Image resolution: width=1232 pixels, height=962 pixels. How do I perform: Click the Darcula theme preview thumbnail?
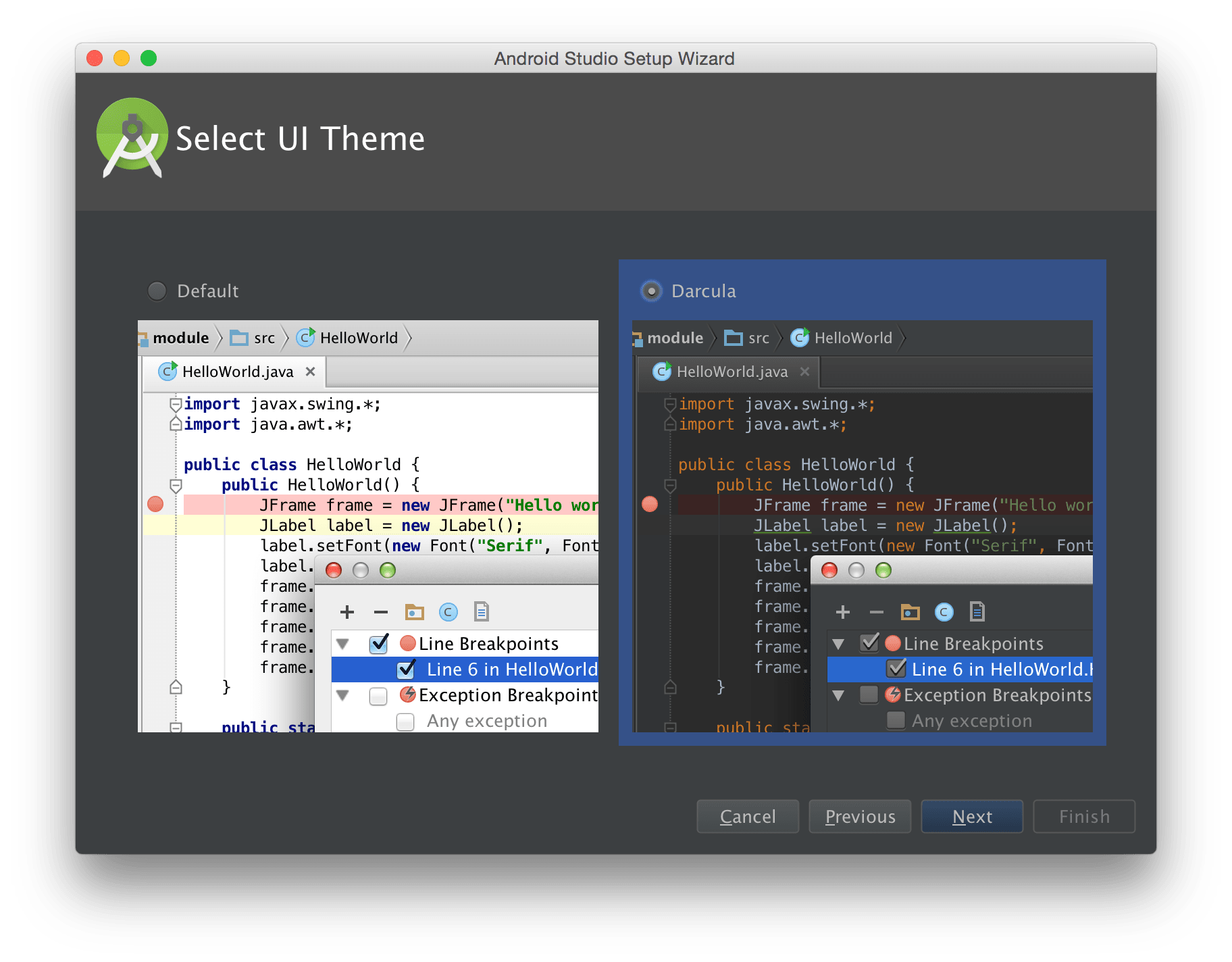click(863, 526)
